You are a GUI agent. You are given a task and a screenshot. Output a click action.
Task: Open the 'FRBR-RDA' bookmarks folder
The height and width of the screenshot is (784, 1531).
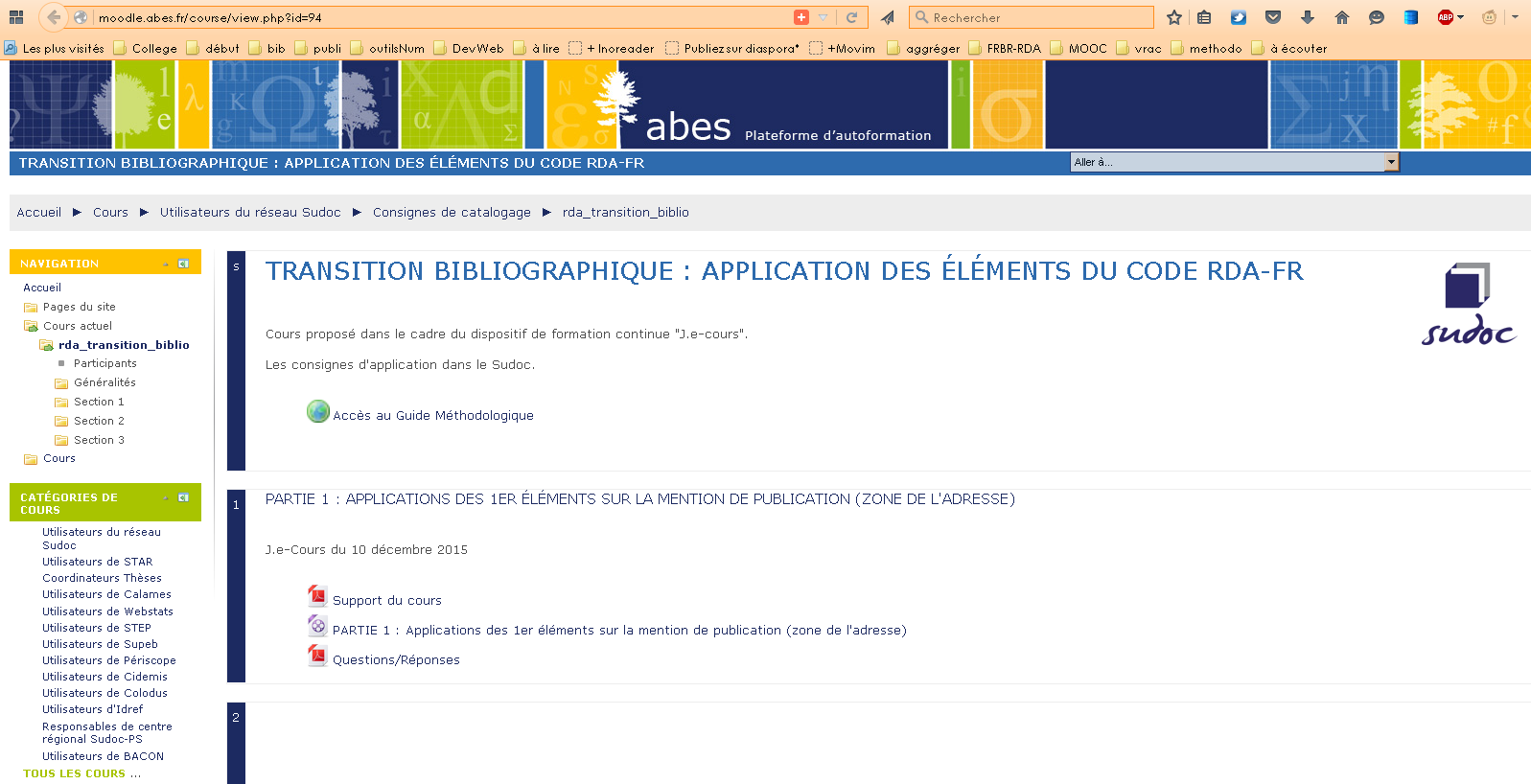pyautogui.click(x=1005, y=48)
